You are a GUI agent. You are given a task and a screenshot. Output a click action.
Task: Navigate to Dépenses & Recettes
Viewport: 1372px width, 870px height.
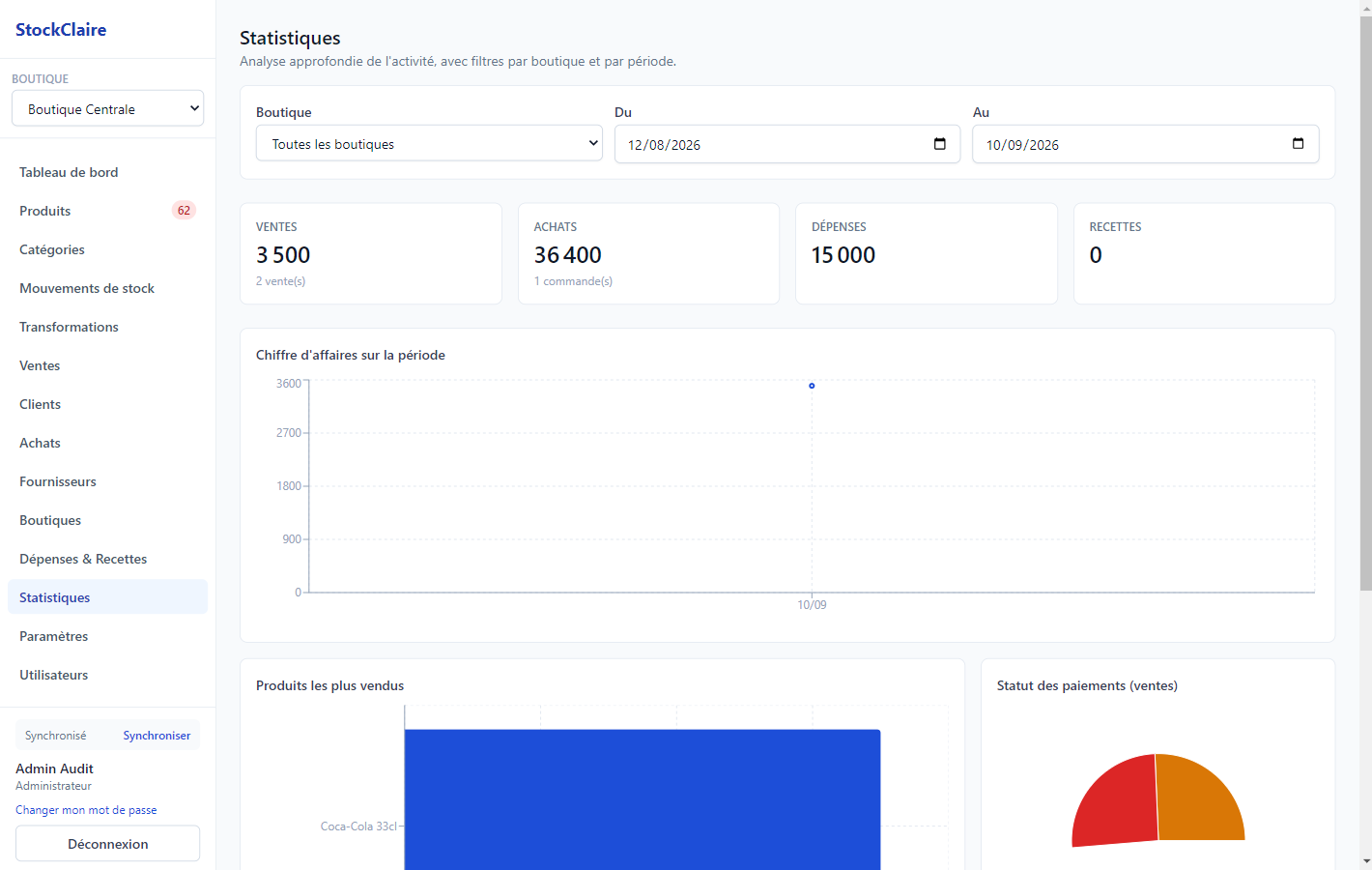pyautogui.click(x=107, y=559)
